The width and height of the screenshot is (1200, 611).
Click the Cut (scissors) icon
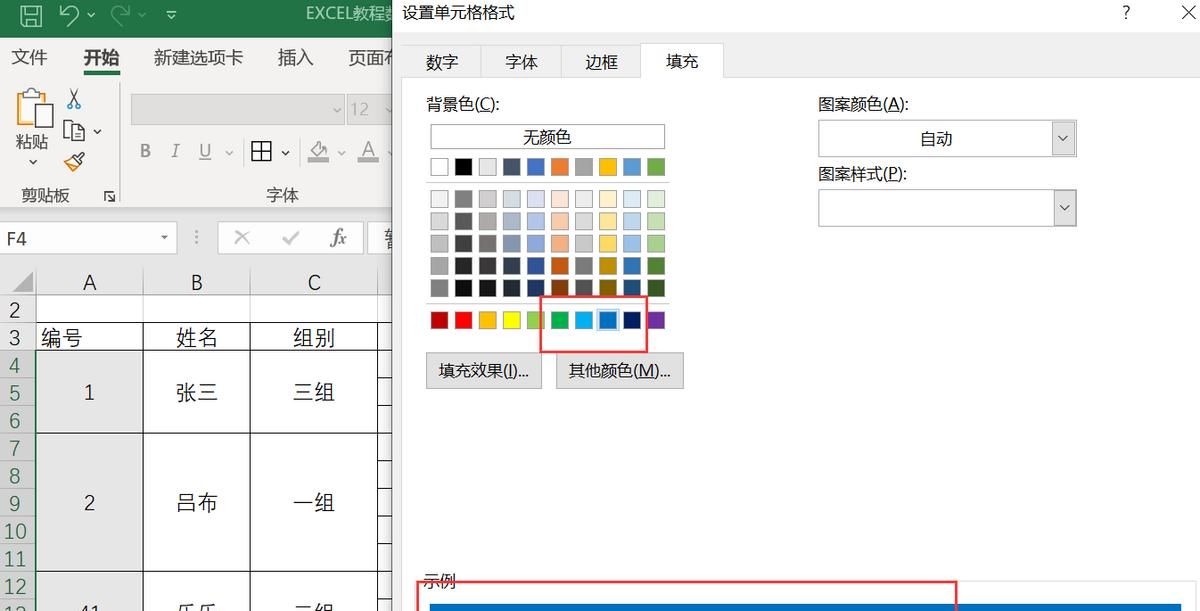click(x=74, y=100)
